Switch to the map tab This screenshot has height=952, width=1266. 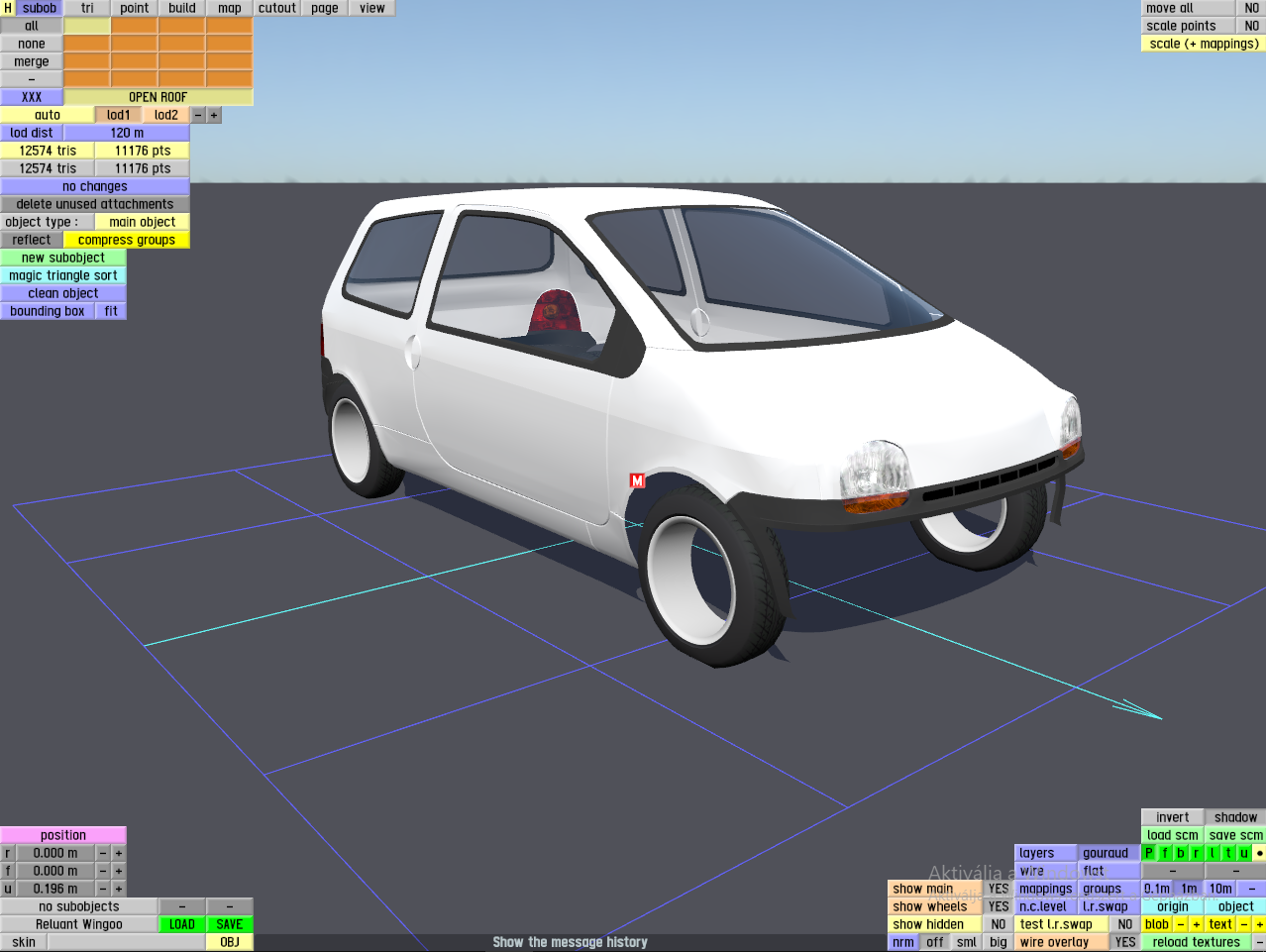point(230,8)
